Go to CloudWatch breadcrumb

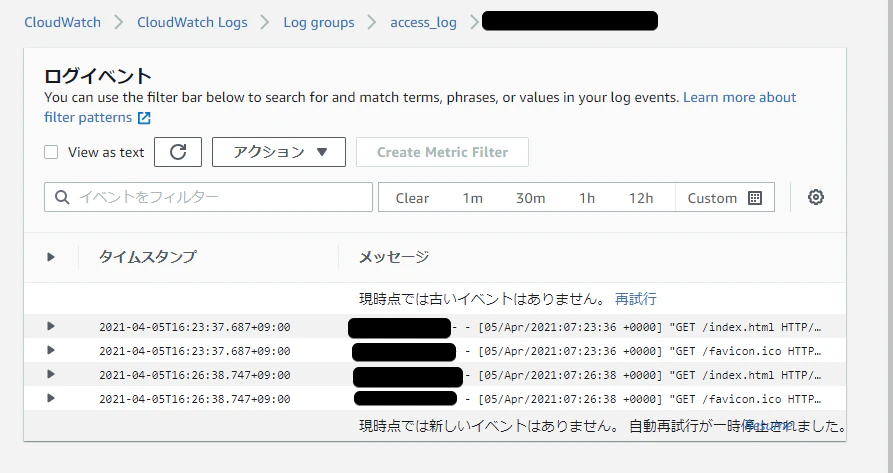[63, 22]
